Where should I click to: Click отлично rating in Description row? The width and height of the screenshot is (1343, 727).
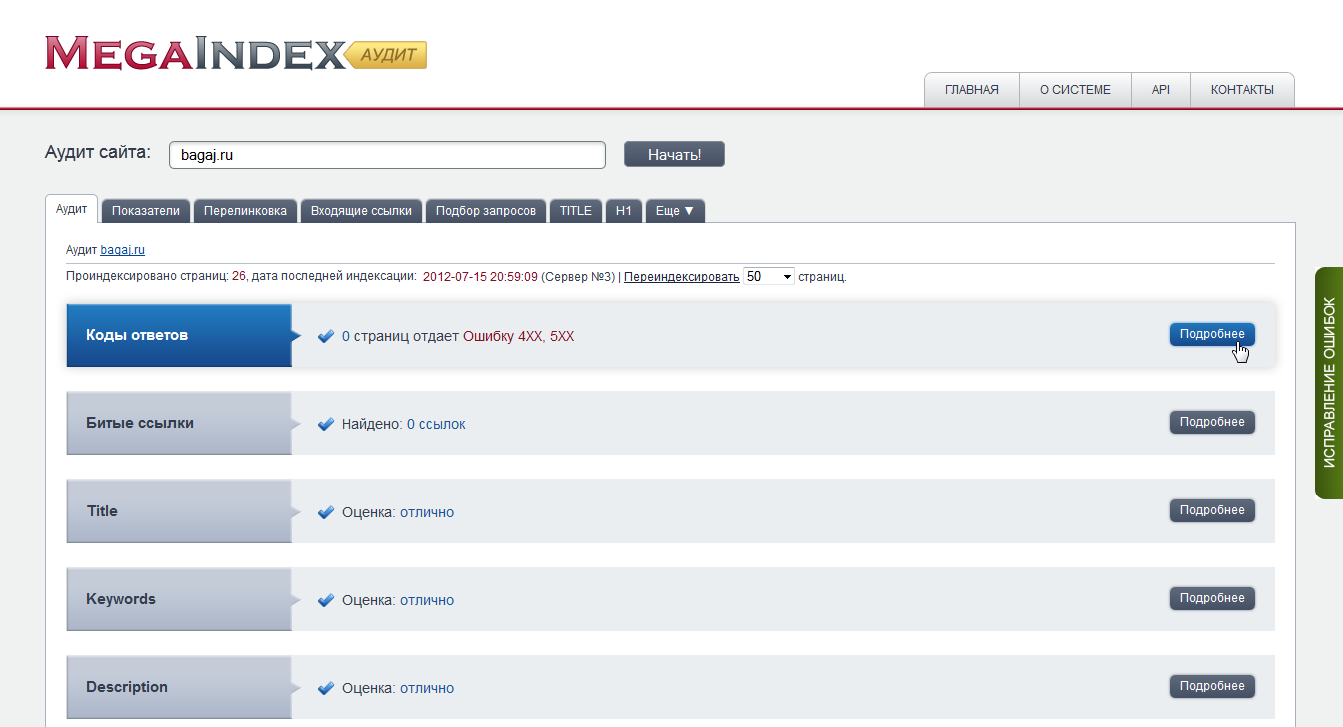click(x=427, y=688)
